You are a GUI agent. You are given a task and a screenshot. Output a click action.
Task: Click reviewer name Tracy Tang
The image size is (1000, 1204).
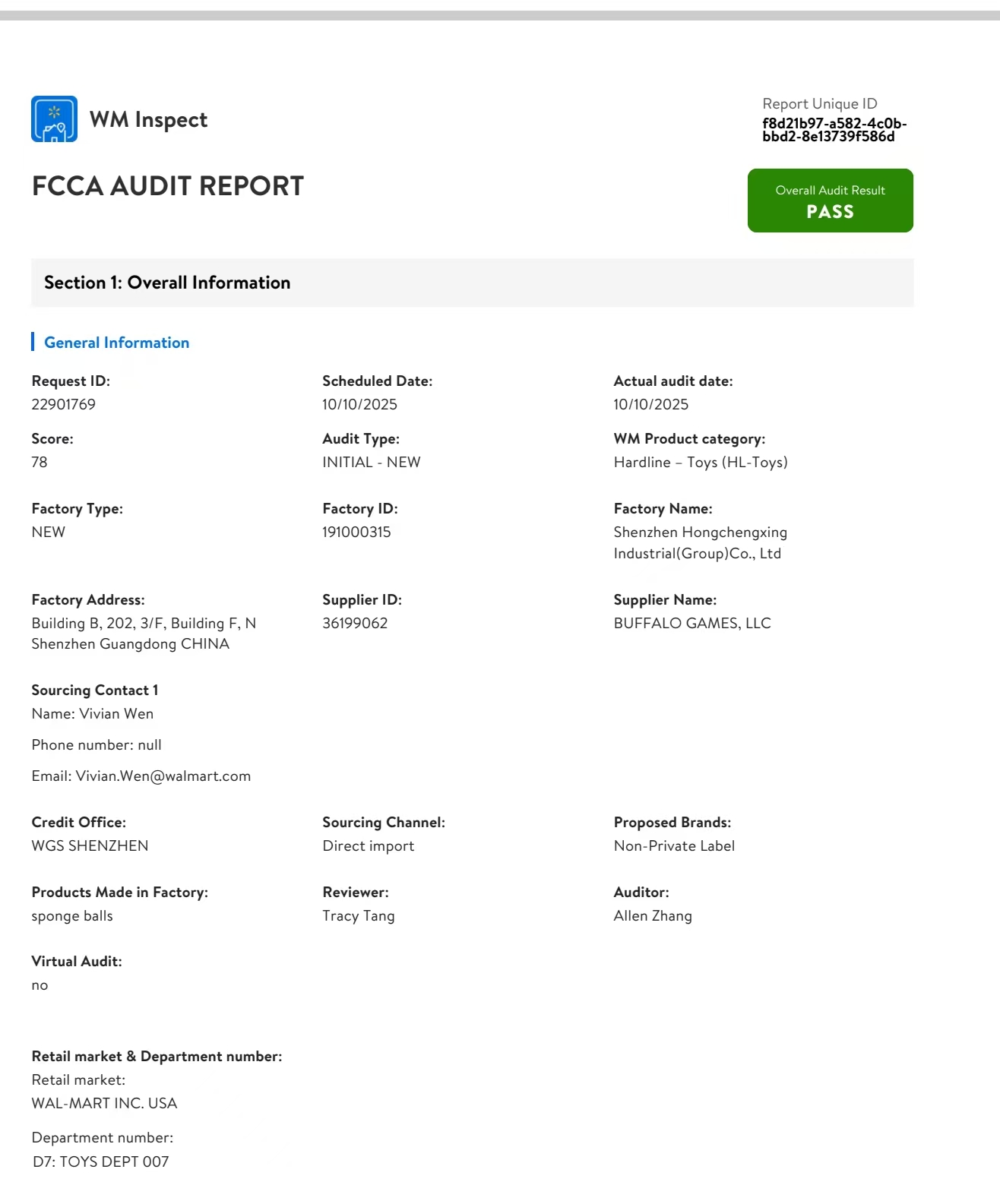pyautogui.click(x=359, y=915)
